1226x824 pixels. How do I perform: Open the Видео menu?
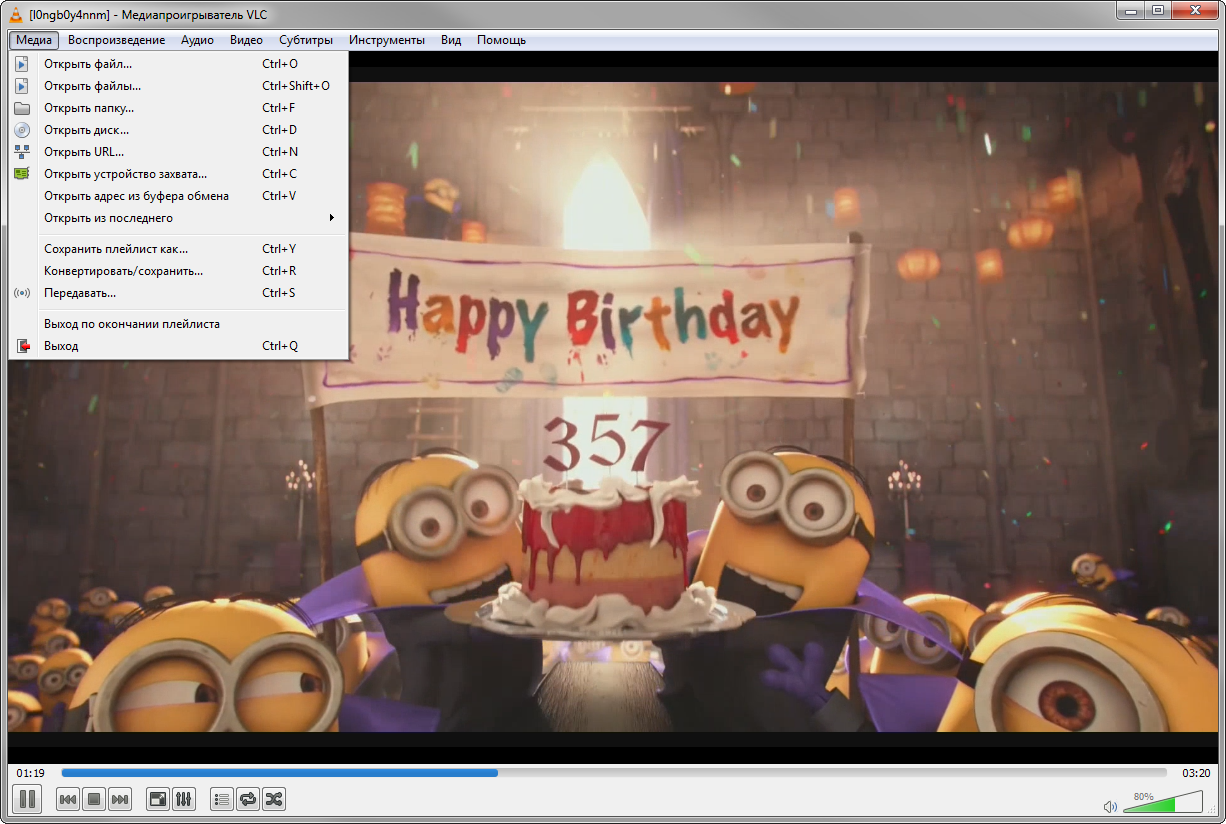pos(246,40)
